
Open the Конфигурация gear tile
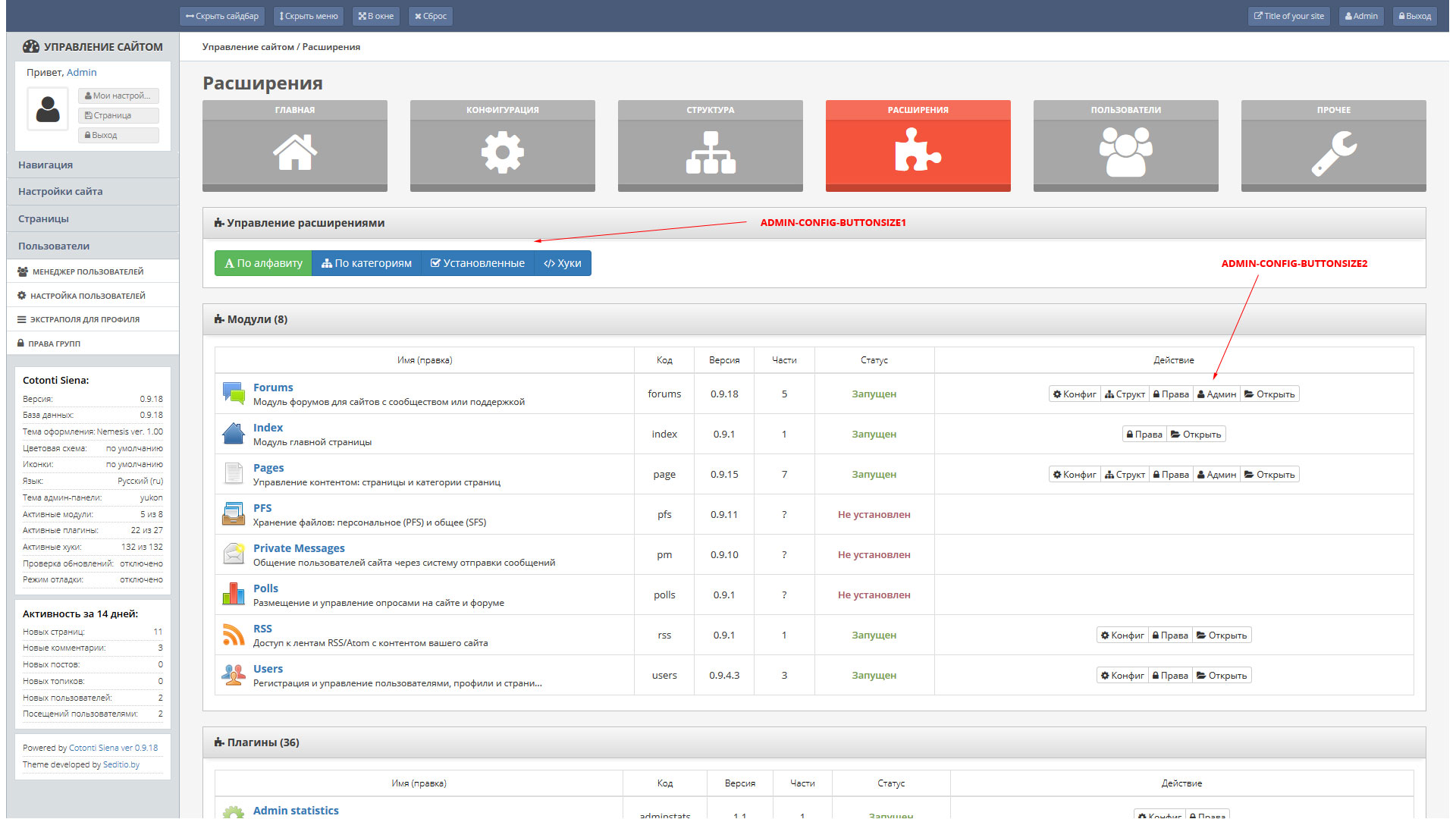pyautogui.click(x=502, y=152)
